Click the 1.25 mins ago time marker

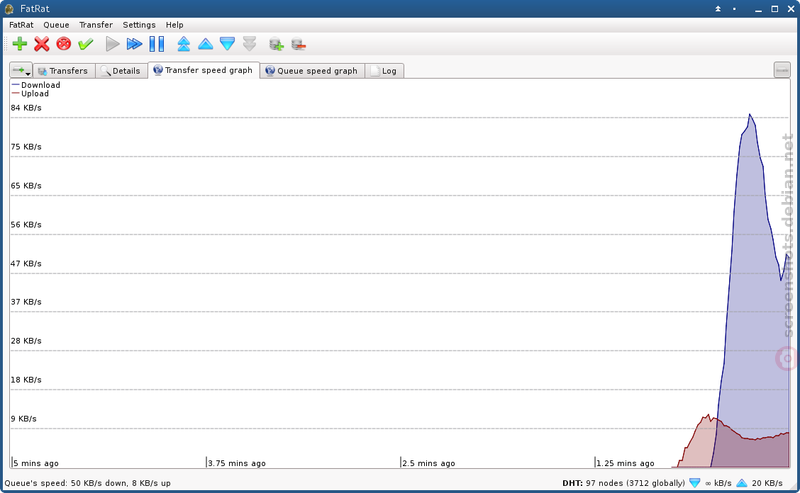click(x=625, y=463)
